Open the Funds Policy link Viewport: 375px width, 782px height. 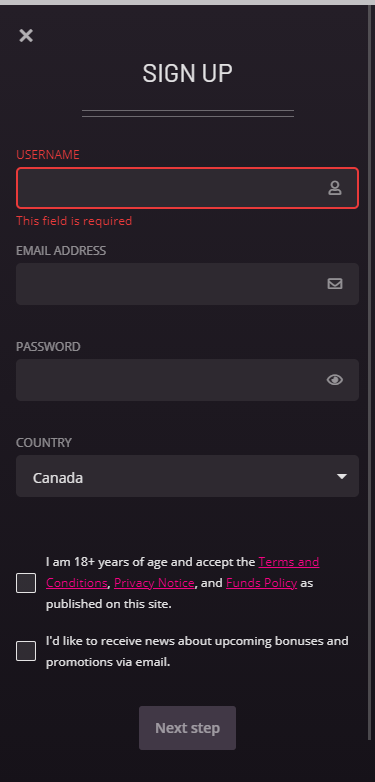[261, 583]
